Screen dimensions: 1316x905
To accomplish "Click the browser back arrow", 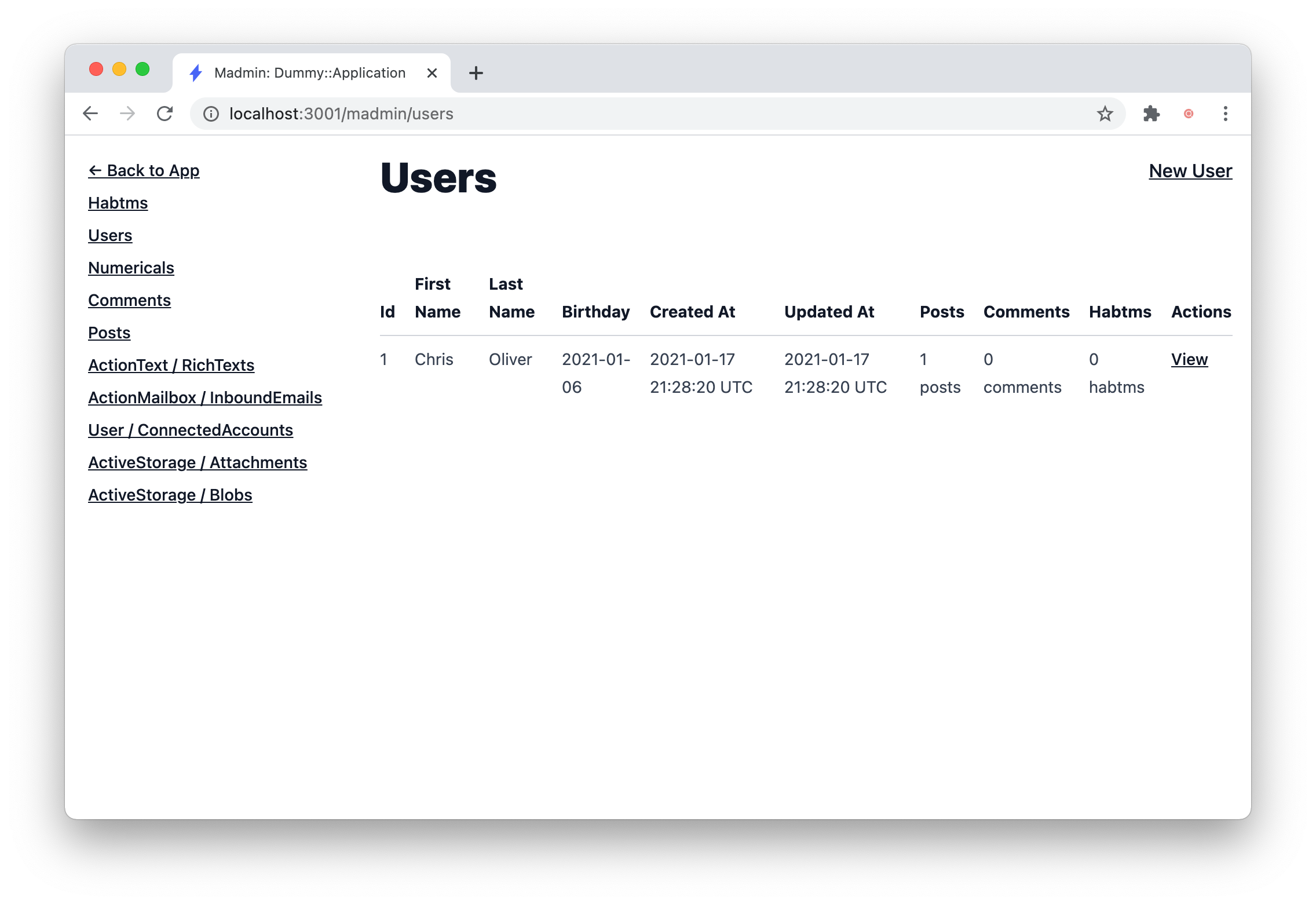I will pyautogui.click(x=90, y=114).
